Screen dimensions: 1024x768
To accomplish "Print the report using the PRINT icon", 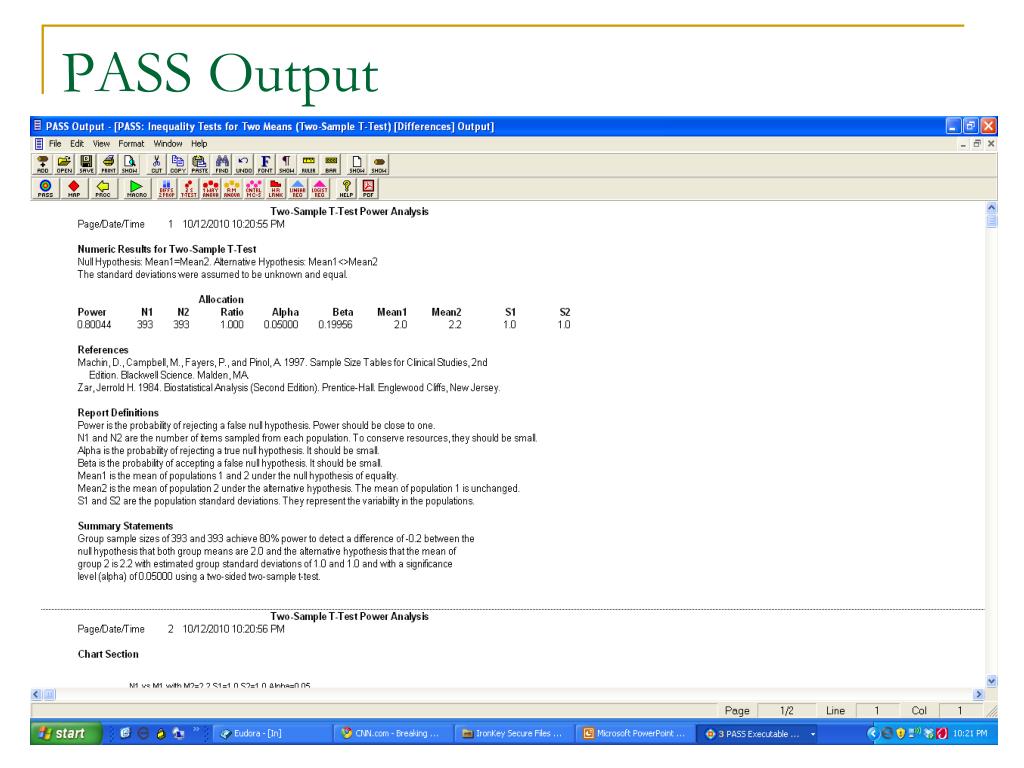I will pyautogui.click(x=108, y=164).
